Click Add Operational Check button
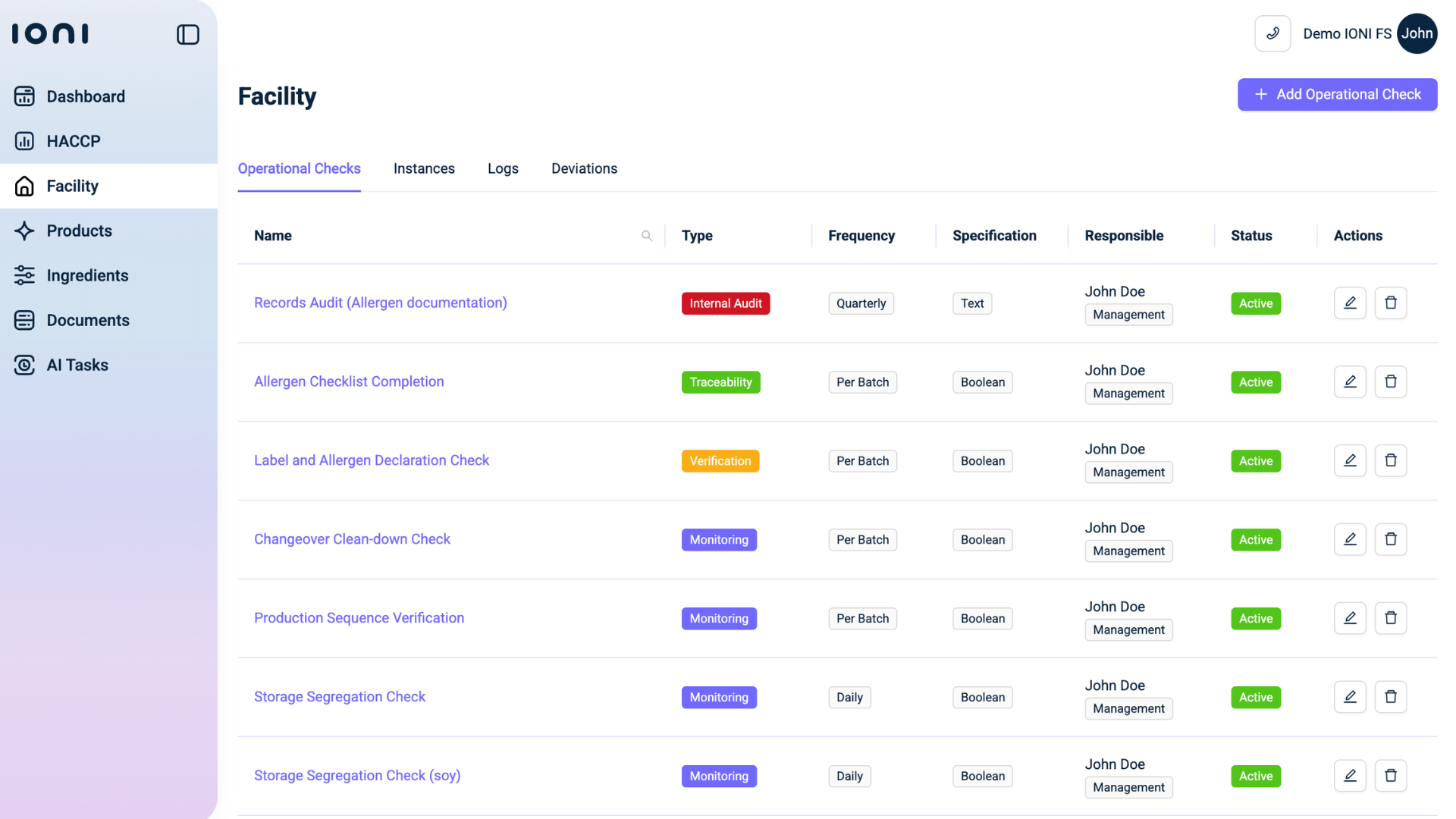1456x819 pixels. (x=1337, y=94)
